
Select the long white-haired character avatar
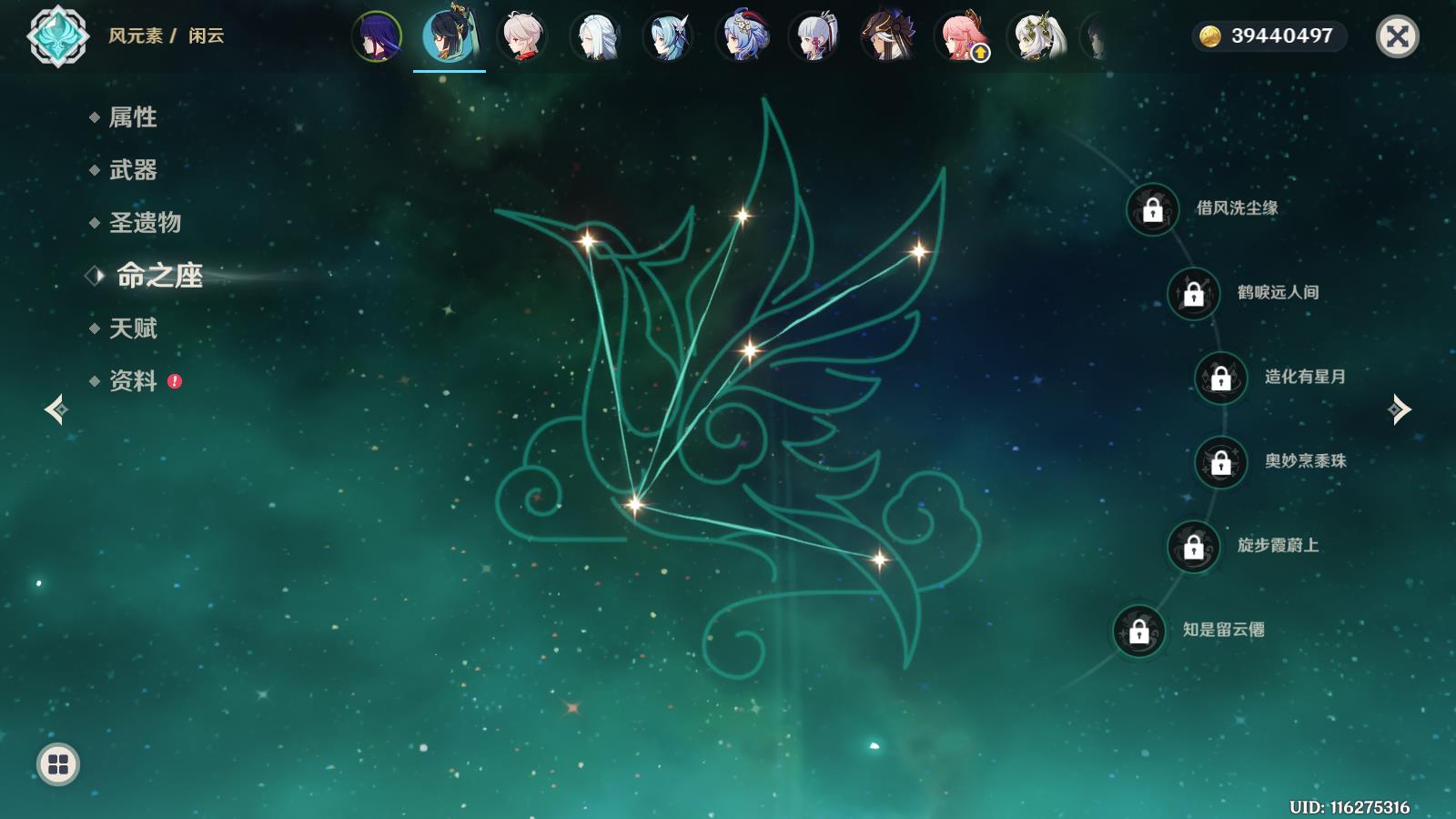(x=595, y=36)
